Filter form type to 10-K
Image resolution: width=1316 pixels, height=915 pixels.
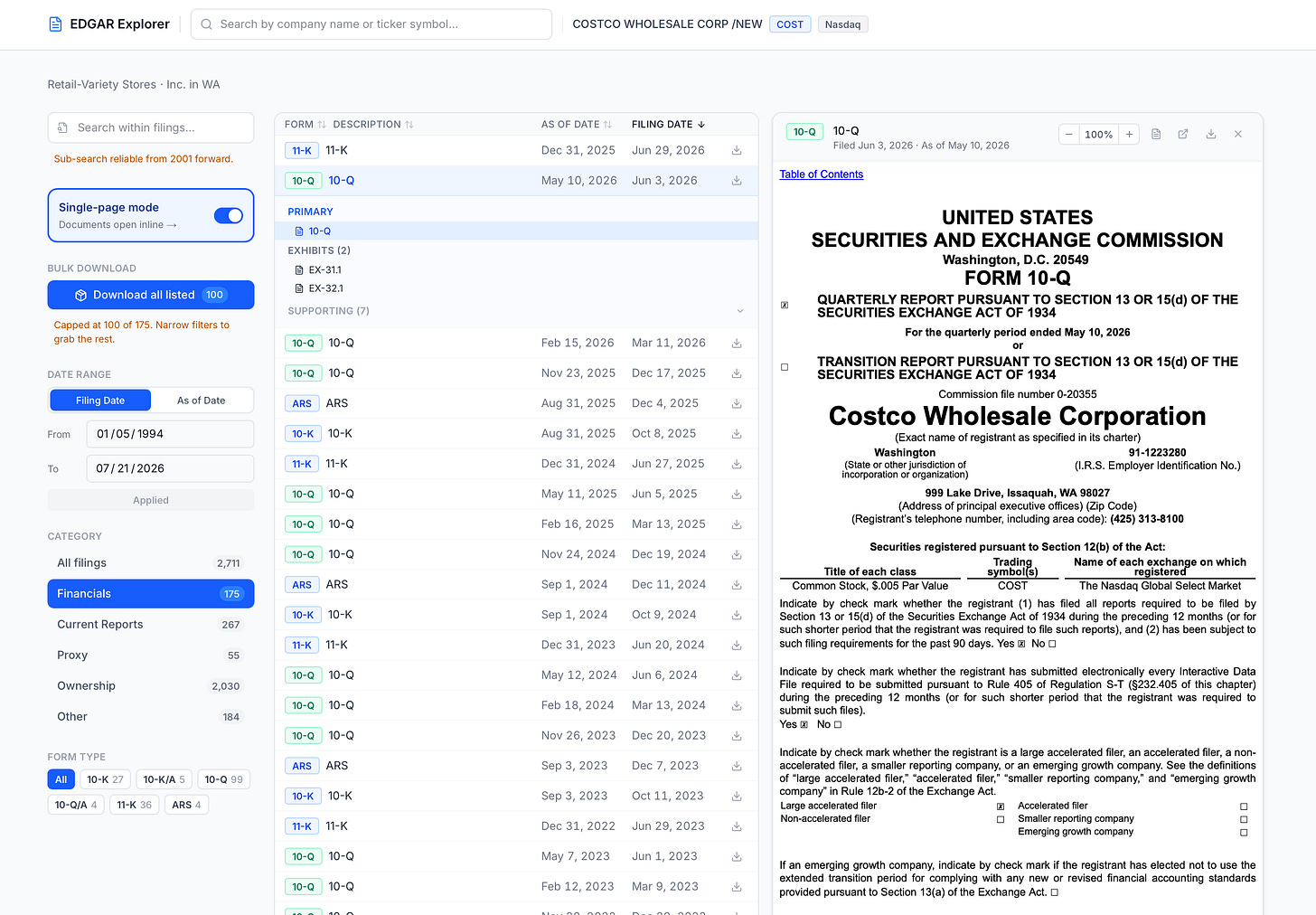[105, 779]
